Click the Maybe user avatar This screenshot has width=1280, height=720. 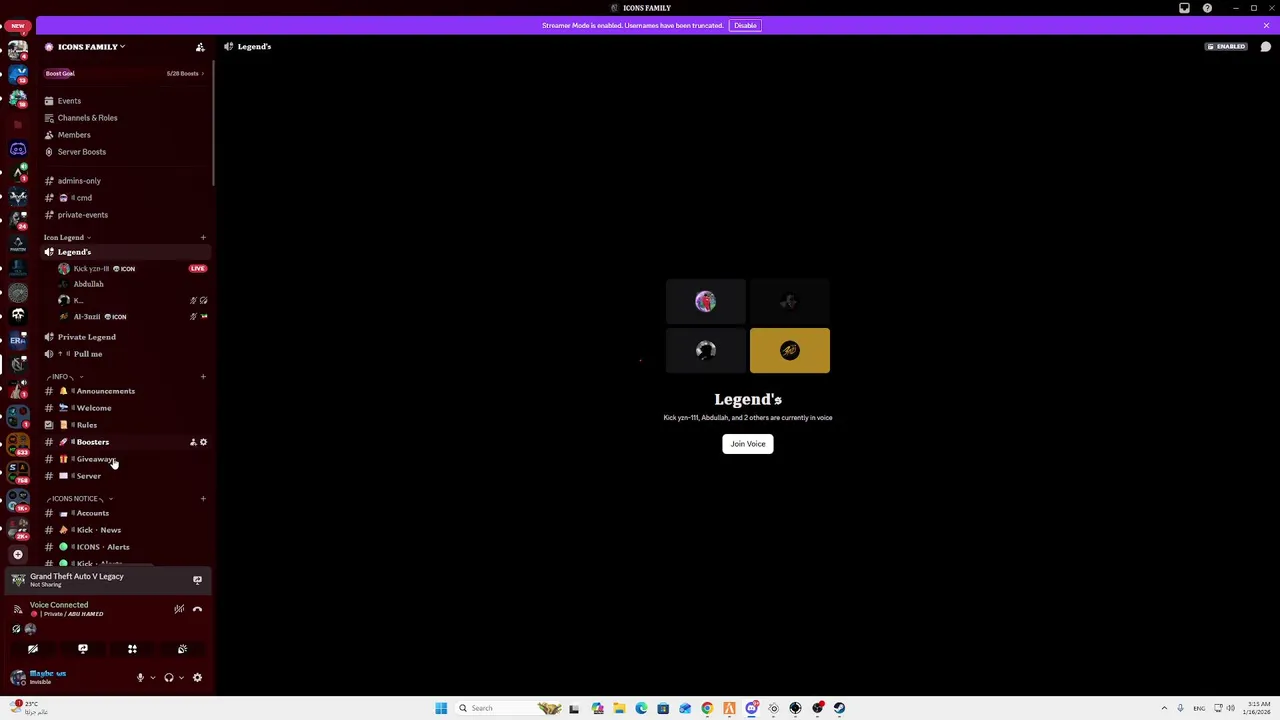click(x=18, y=678)
